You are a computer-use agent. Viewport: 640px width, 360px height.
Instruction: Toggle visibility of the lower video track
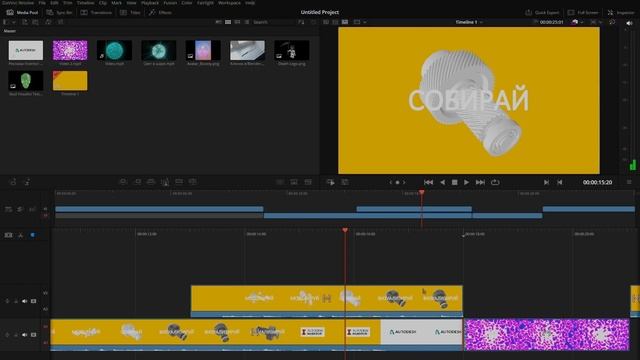[33, 335]
